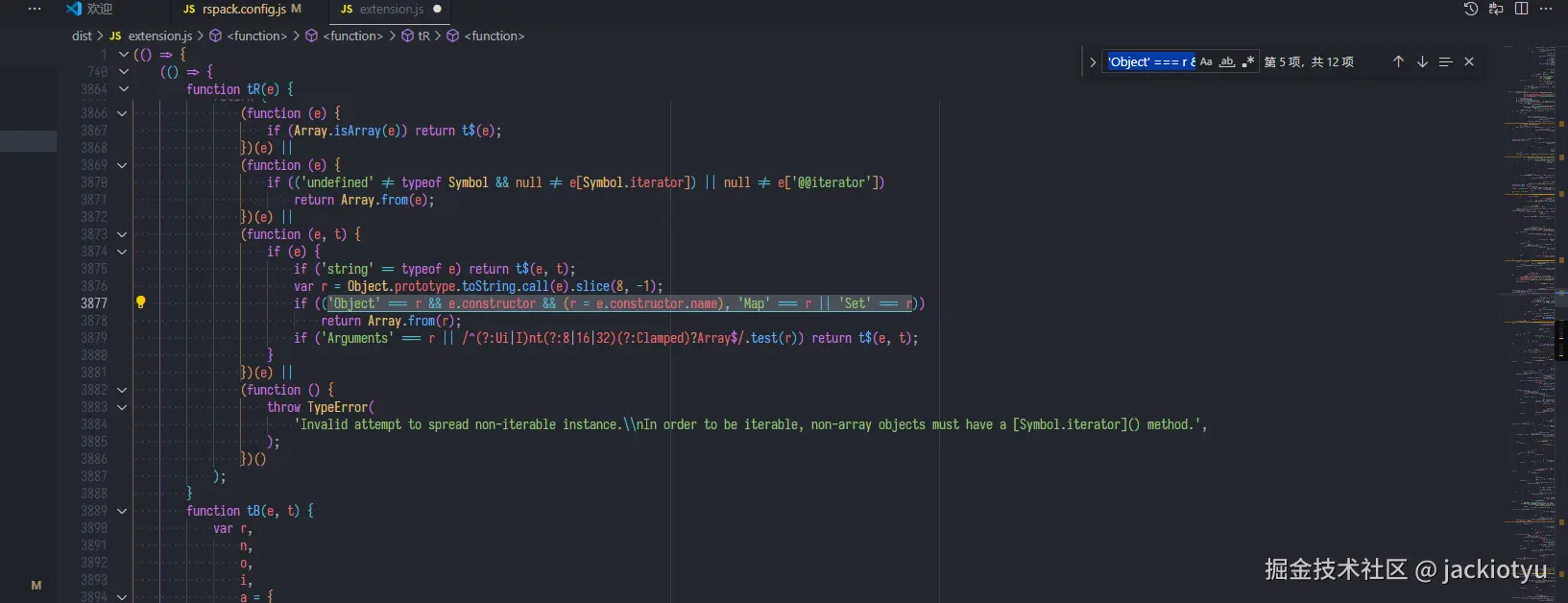Click 'return Array.from(r);' on line 3878
1568x603 pixels.
[x=391, y=321]
